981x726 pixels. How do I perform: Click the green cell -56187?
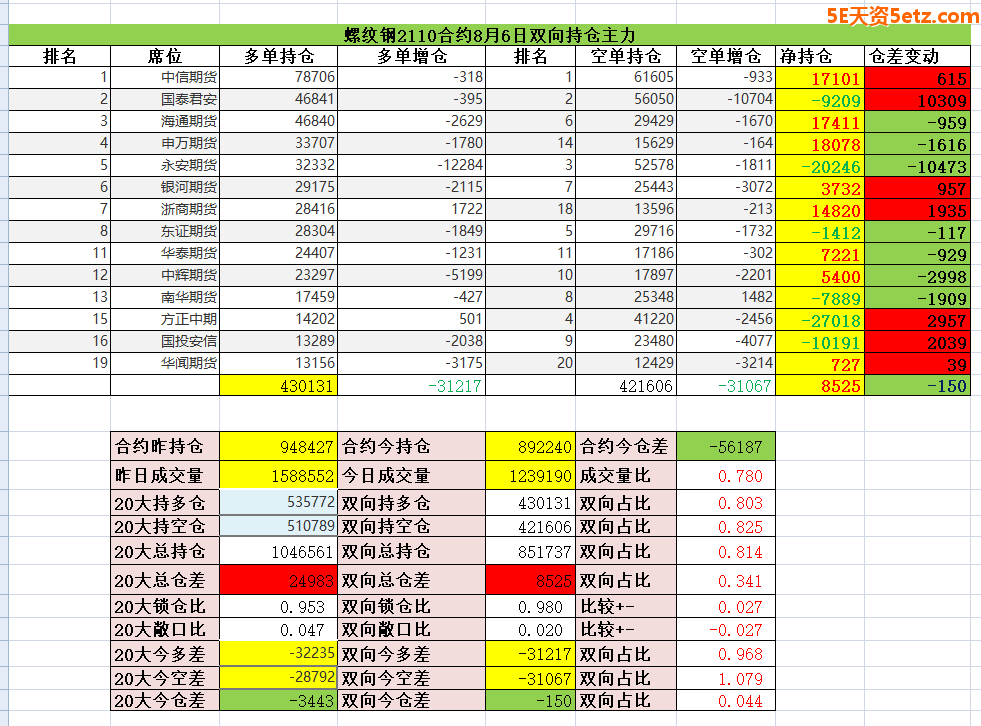(x=726, y=446)
